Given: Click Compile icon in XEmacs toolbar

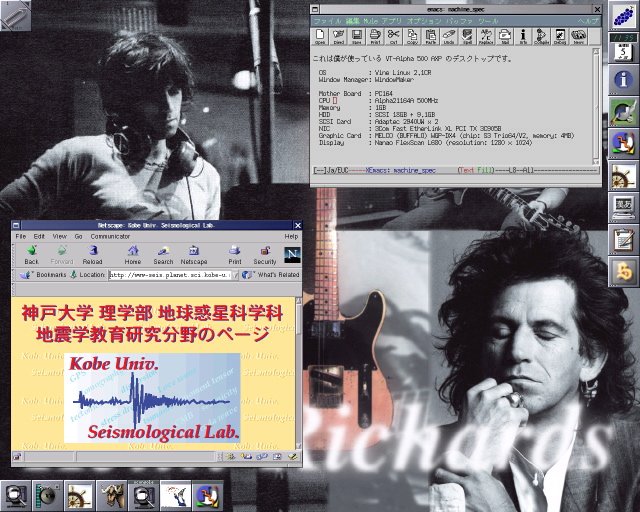Looking at the screenshot, I should 542,36.
